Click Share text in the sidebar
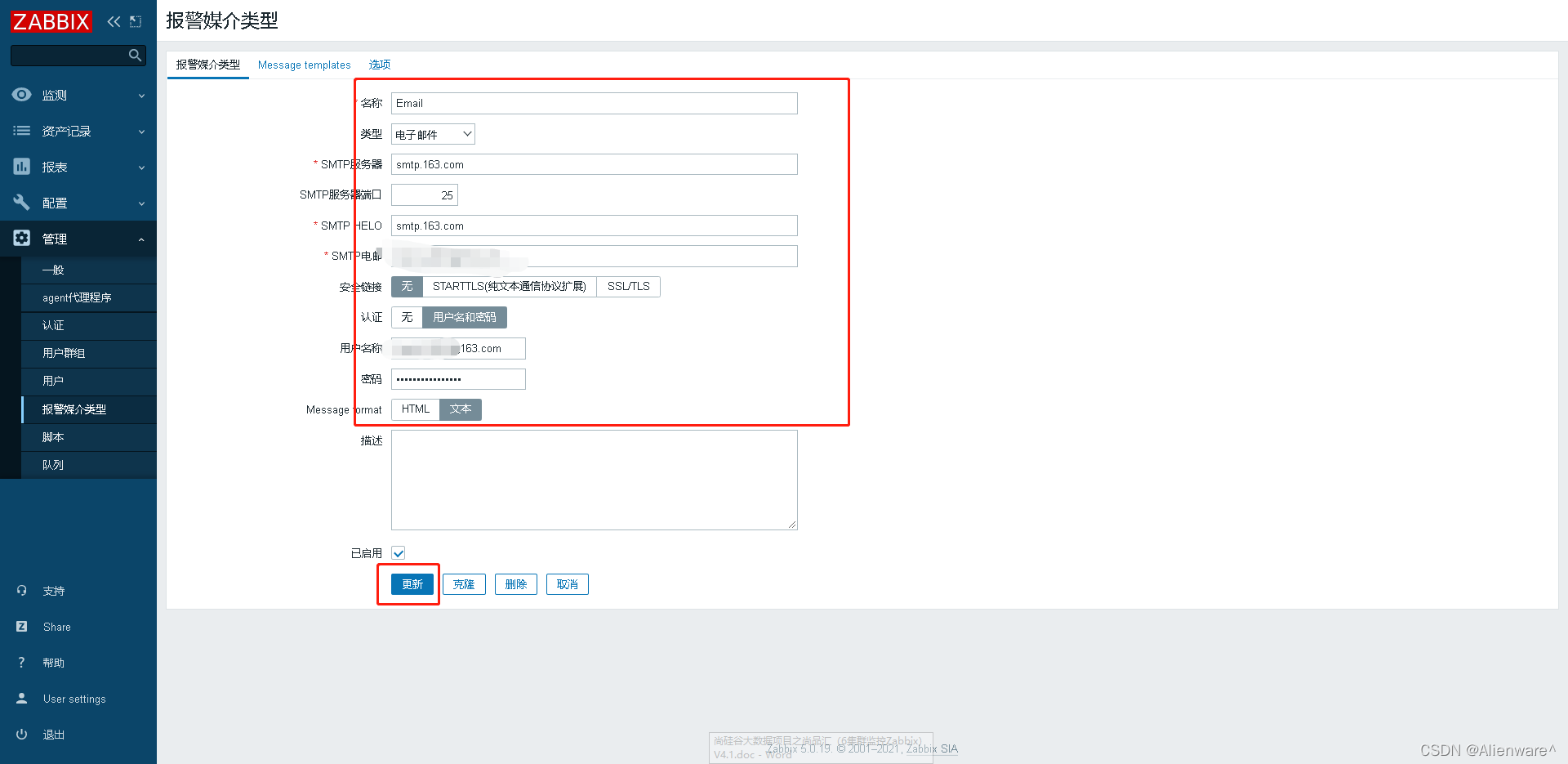Viewport: 1568px width, 764px height. coord(57,627)
